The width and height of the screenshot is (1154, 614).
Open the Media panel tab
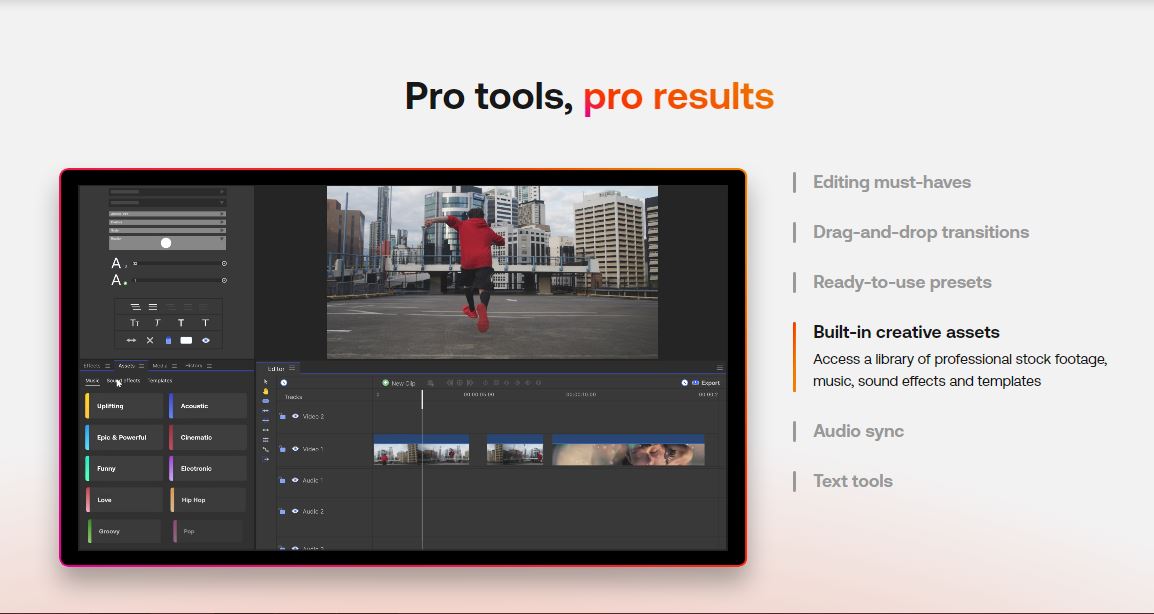click(x=160, y=366)
